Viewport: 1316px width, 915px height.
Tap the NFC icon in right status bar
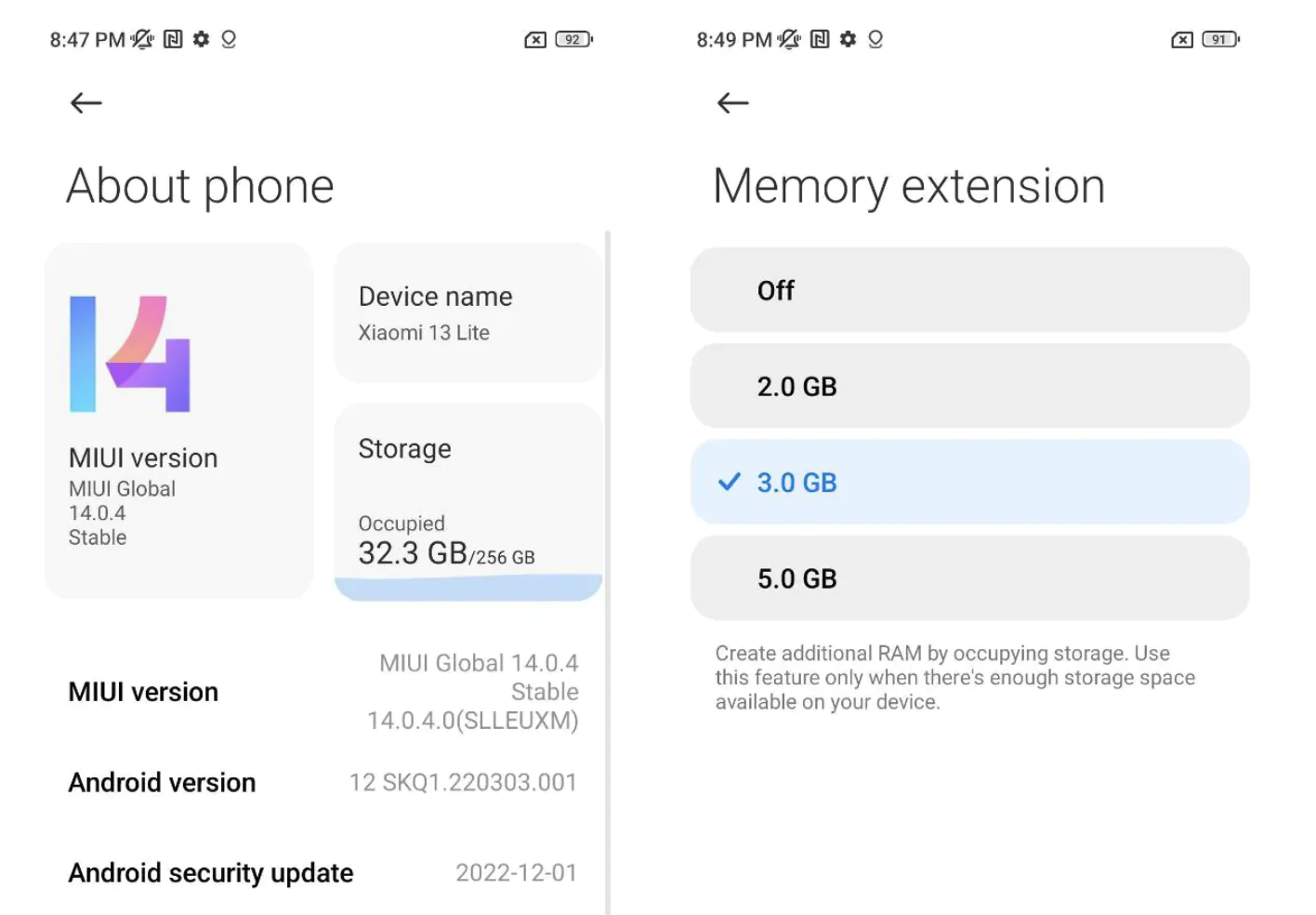[820, 39]
